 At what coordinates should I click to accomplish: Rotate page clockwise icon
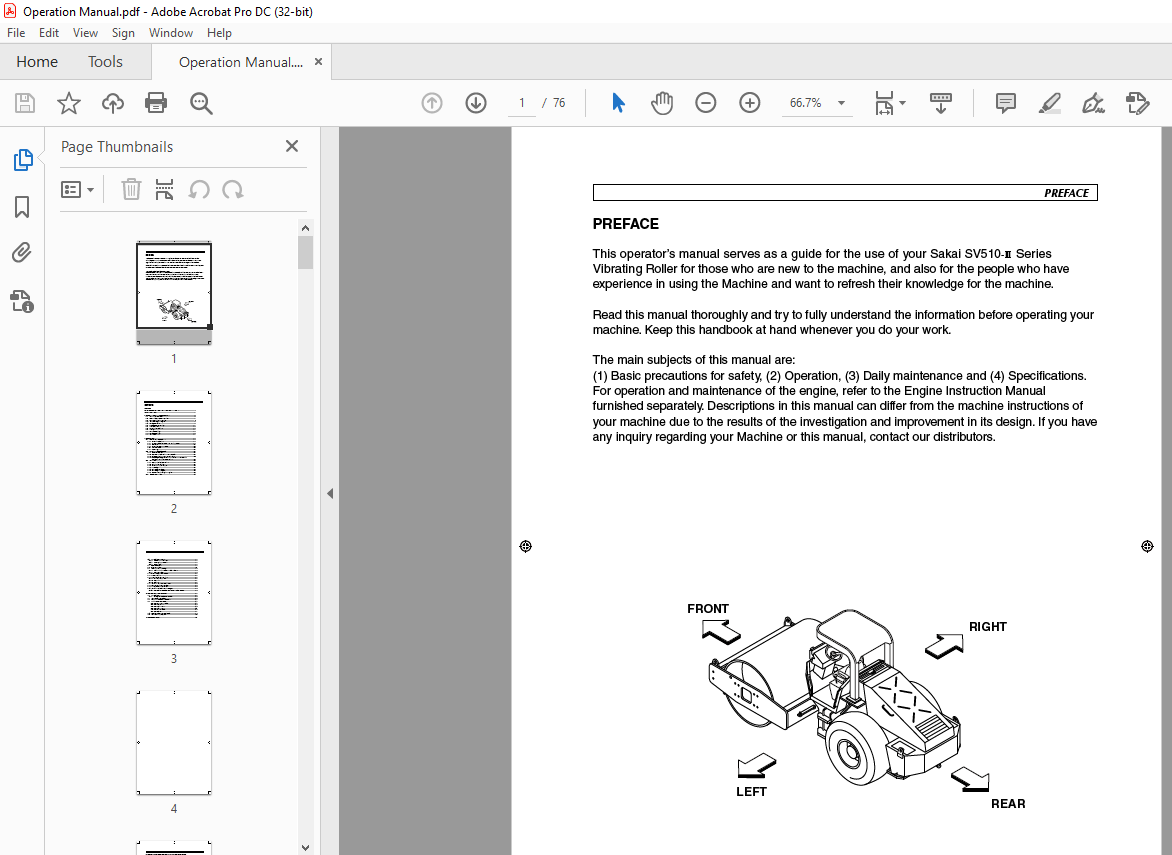click(x=232, y=190)
